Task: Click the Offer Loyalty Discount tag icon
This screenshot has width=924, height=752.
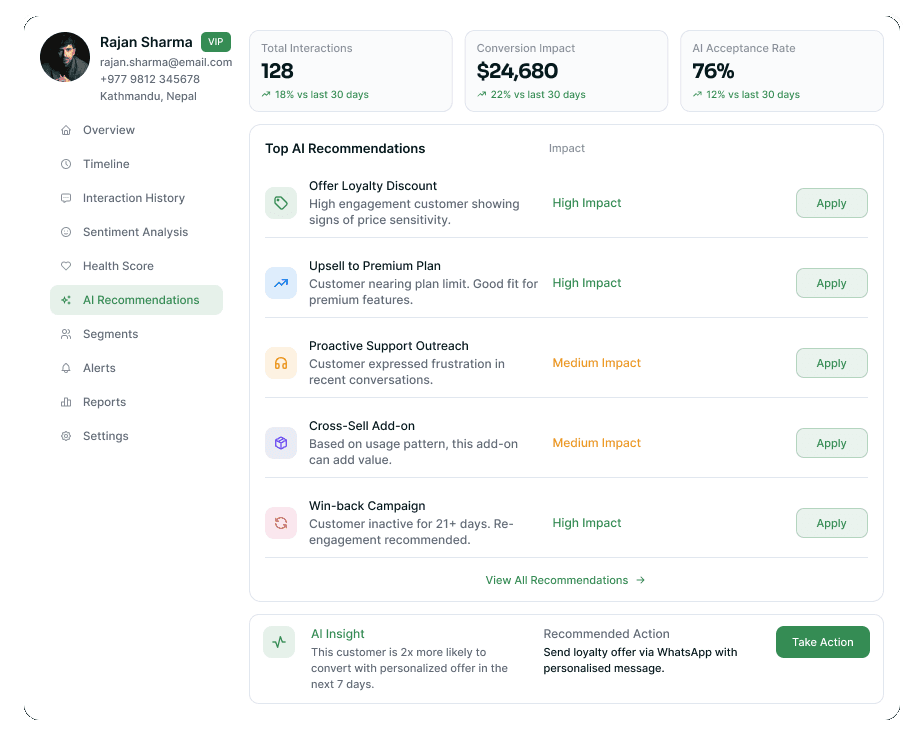Action: coord(281,203)
